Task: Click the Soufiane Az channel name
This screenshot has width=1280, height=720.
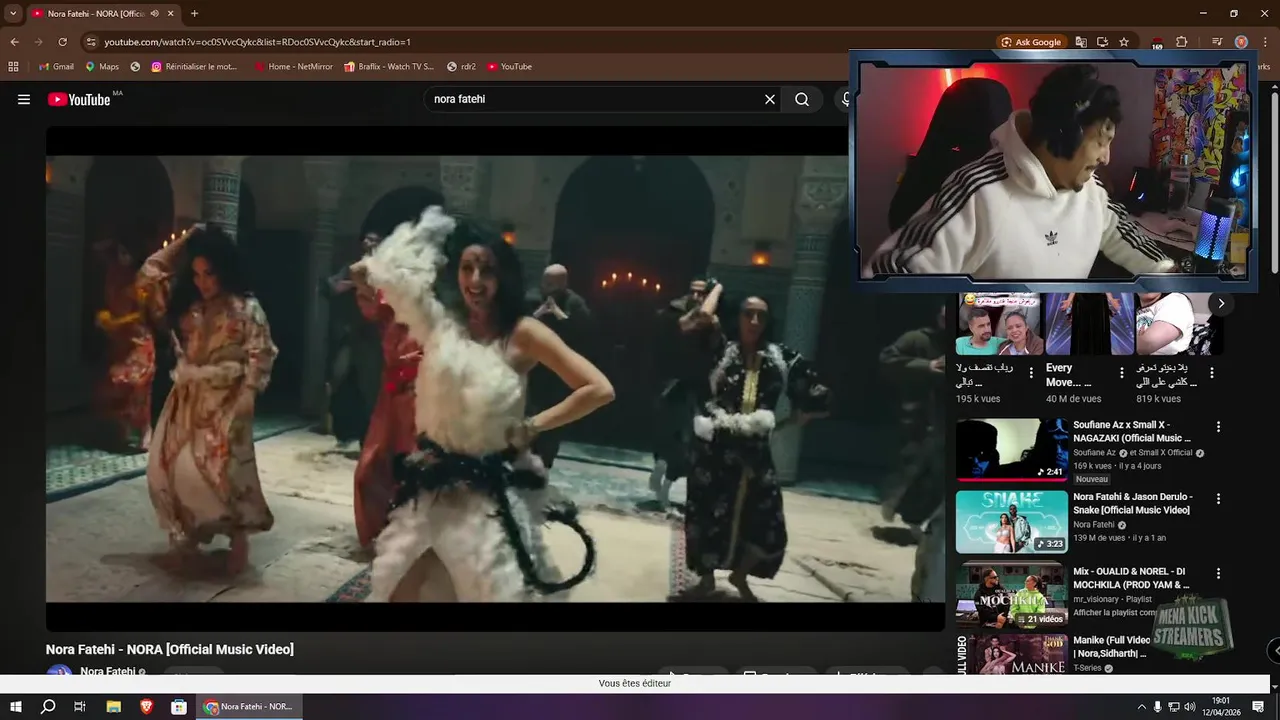Action: pyautogui.click(x=1094, y=453)
